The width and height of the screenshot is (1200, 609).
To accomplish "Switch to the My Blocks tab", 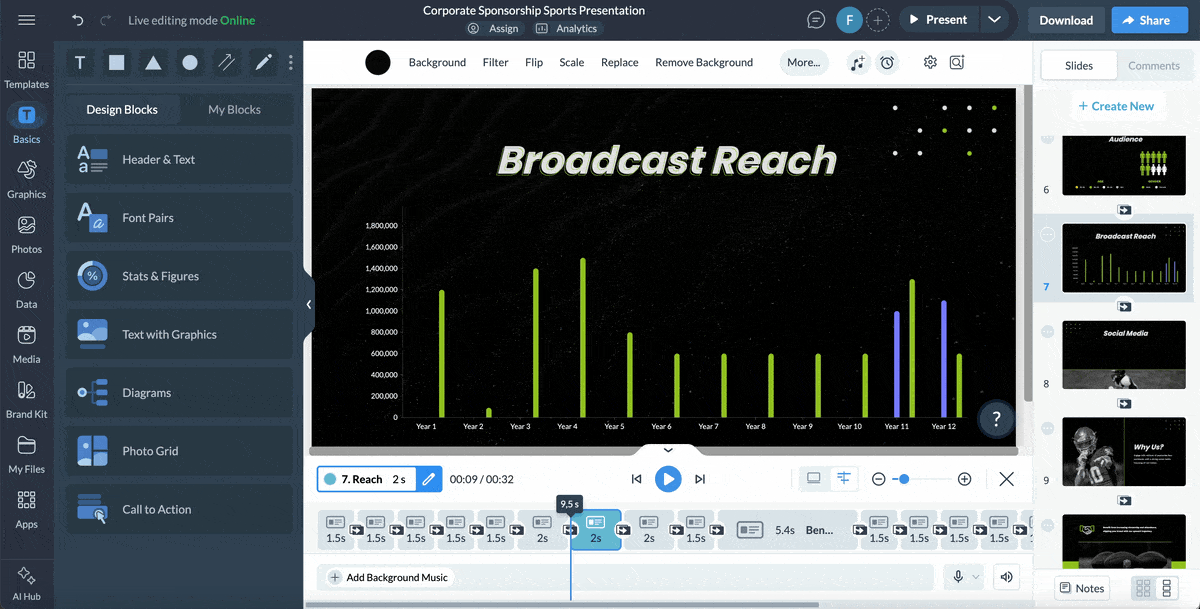I will point(237,109).
